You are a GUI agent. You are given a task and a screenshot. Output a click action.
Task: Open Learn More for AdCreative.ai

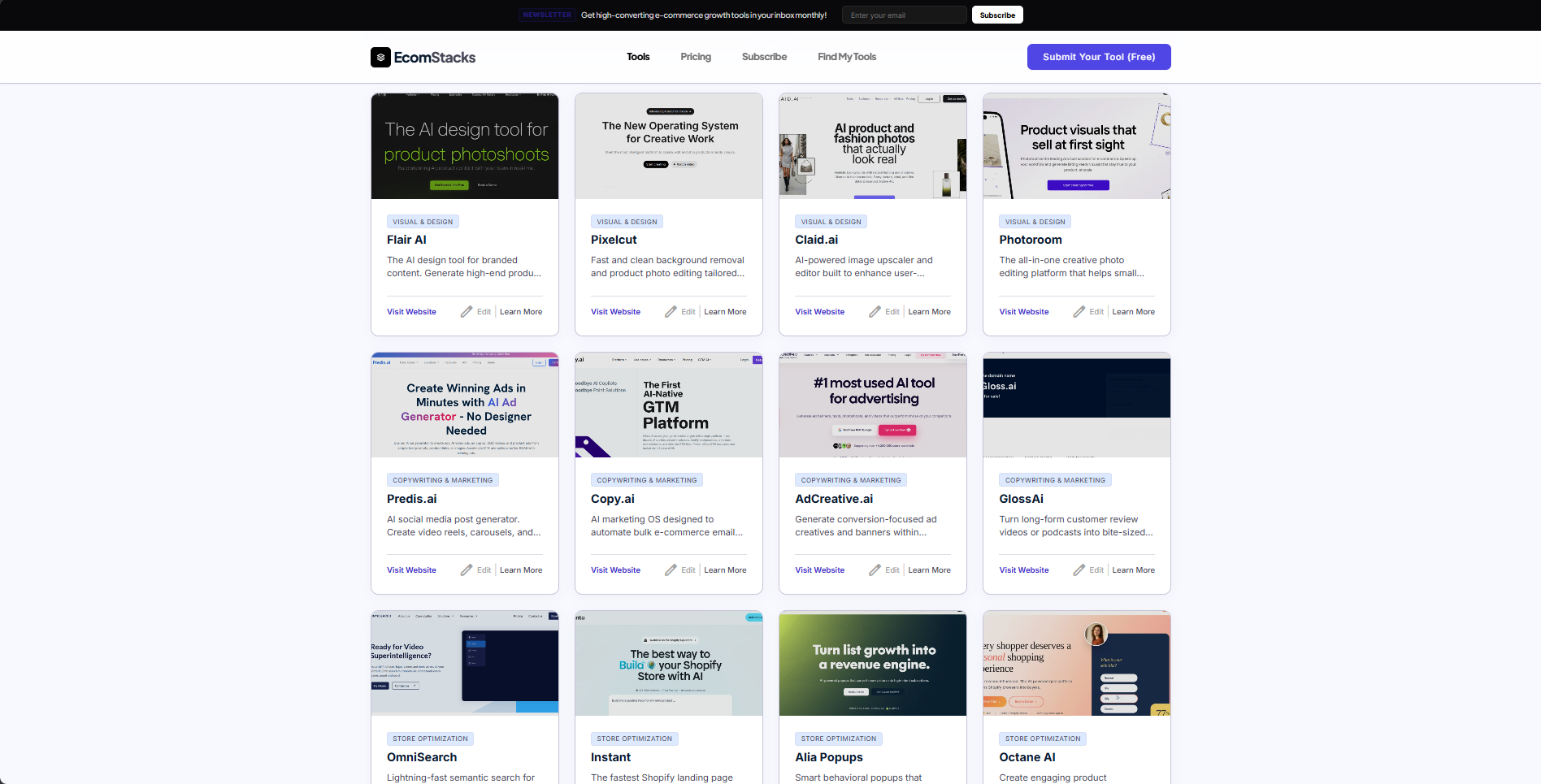point(929,570)
